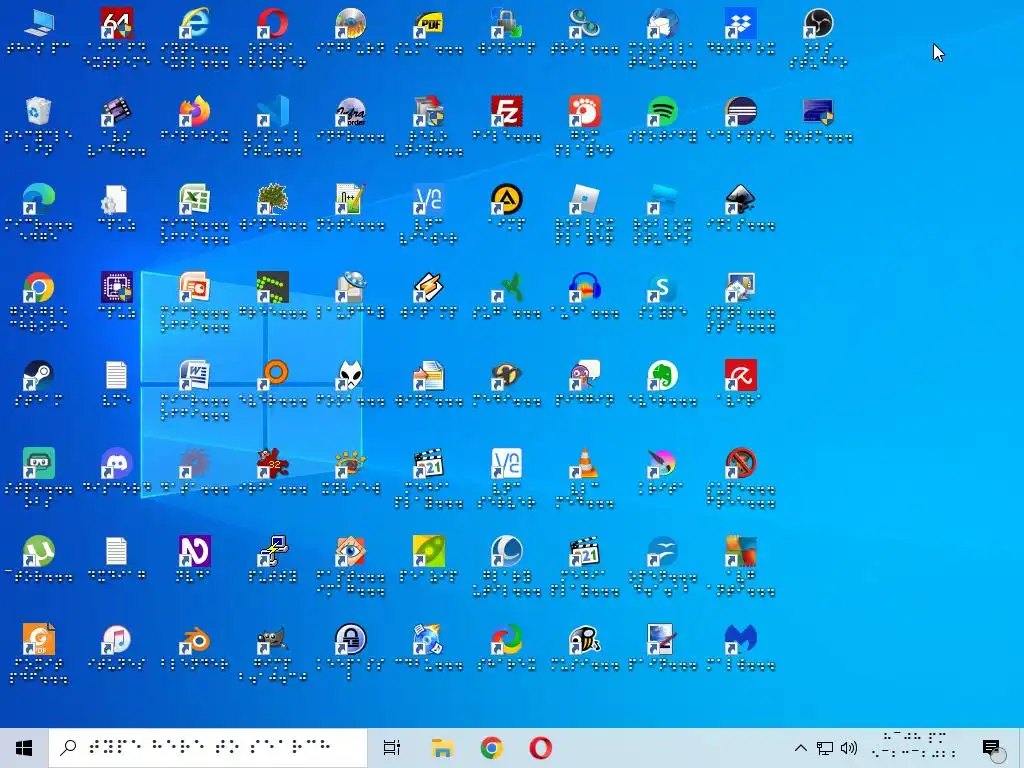1024x768 pixels.
Task: Open the Windows Start menu
Action: click(24, 748)
